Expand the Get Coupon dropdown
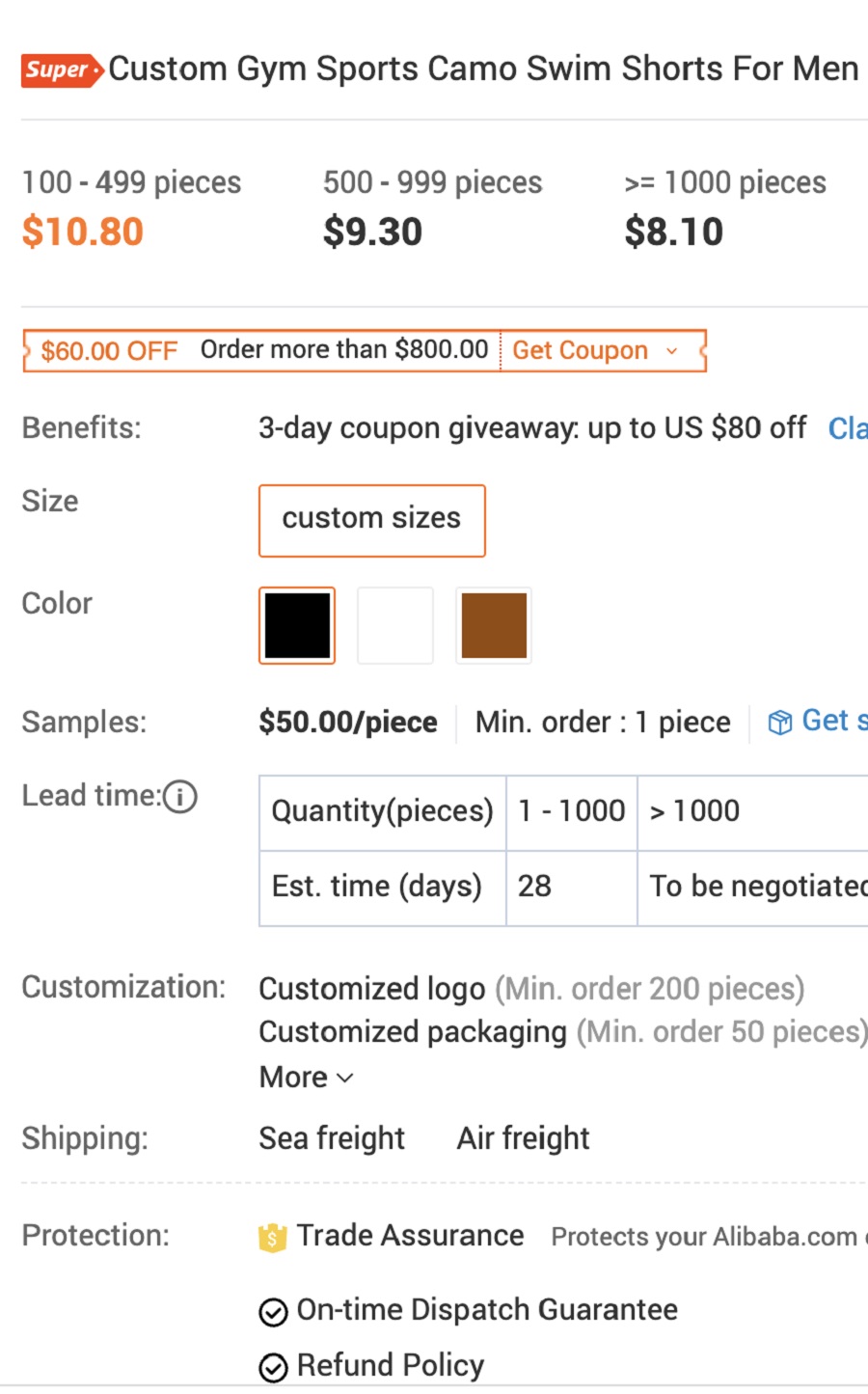Viewport: 868px width, 1394px height. (x=595, y=350)
